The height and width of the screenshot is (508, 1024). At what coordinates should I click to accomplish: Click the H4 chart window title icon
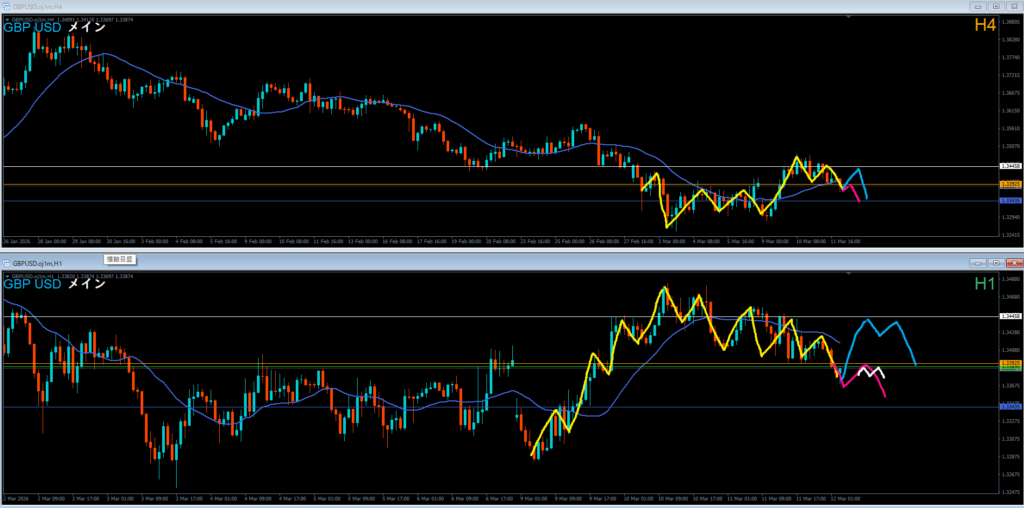[x=6, y=6]
